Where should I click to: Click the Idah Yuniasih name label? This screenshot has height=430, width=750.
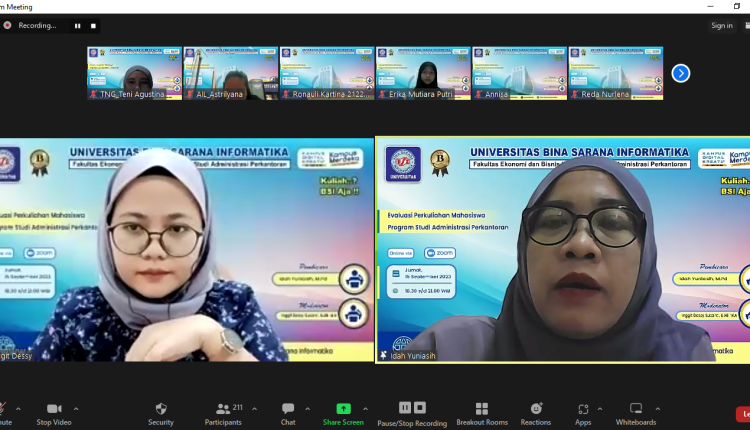pyautogui.click(x=413, y=356)
